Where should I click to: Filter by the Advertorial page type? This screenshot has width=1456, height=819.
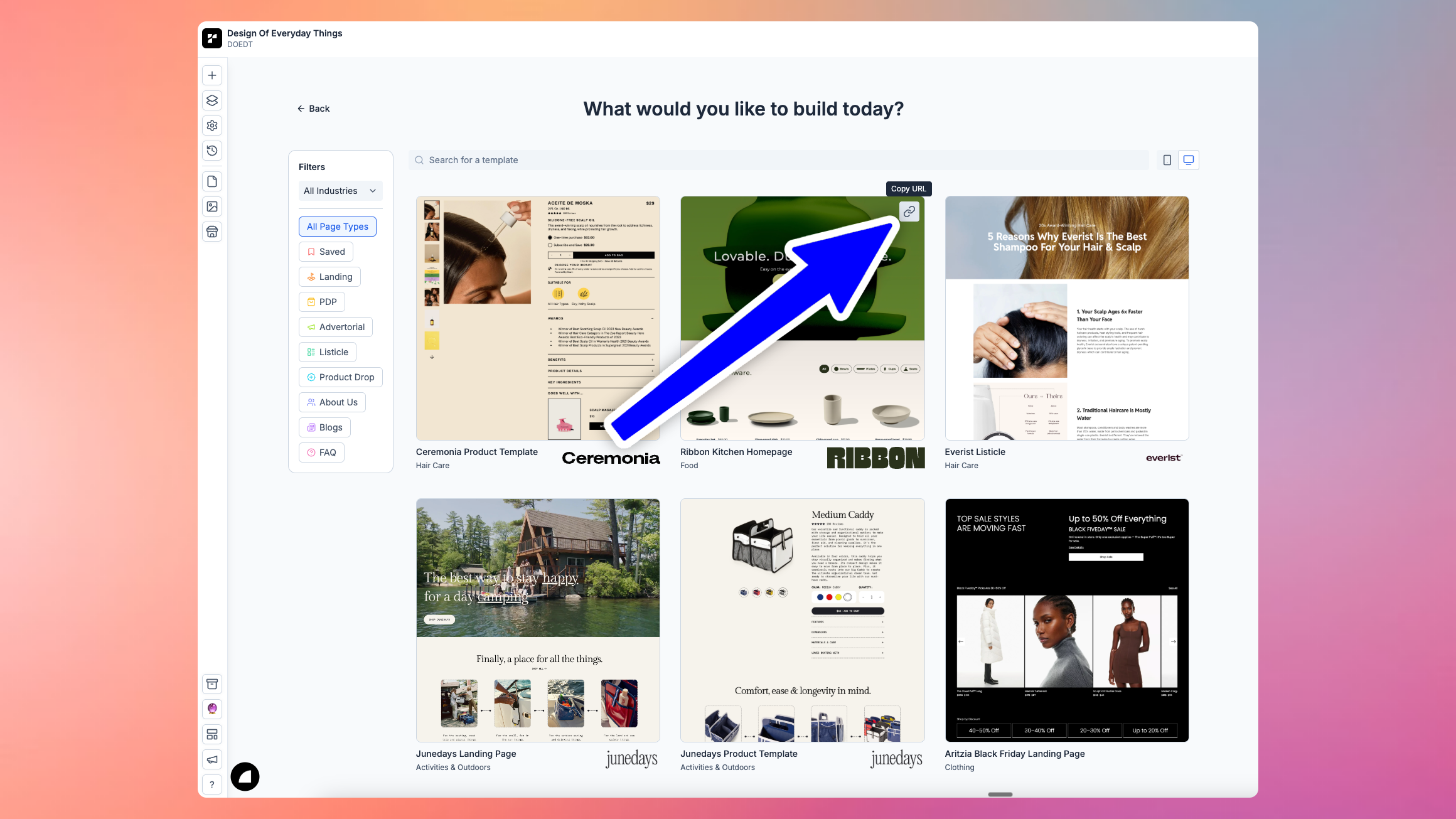pyautogui.click(x=335, y=327)
